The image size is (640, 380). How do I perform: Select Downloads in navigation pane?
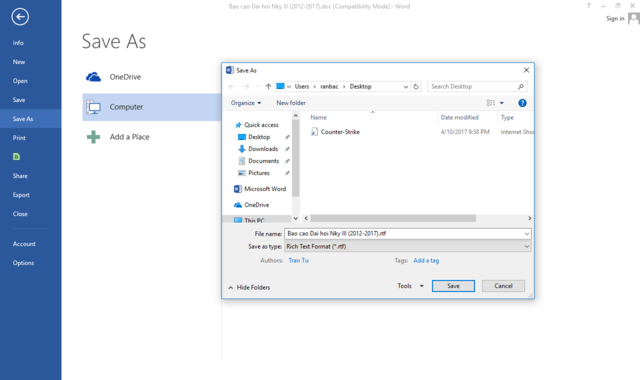point(263,149)
